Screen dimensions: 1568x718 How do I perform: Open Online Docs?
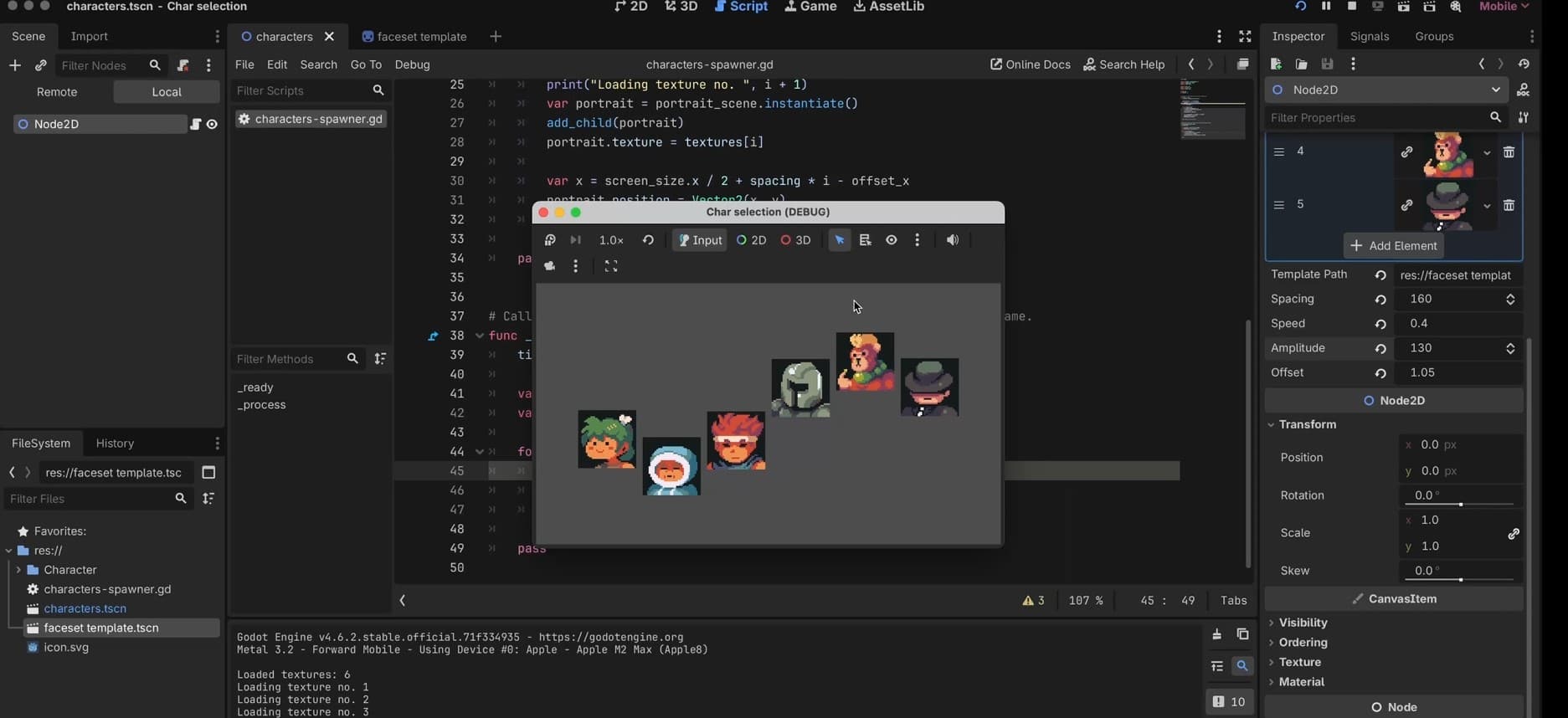(1030, 64)
